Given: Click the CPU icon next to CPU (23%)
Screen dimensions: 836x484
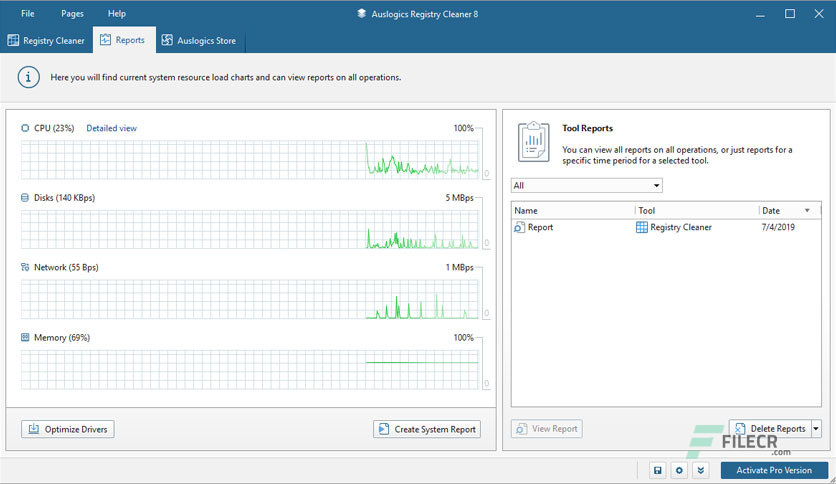Looking at the screenshot, I should point(25,128).
